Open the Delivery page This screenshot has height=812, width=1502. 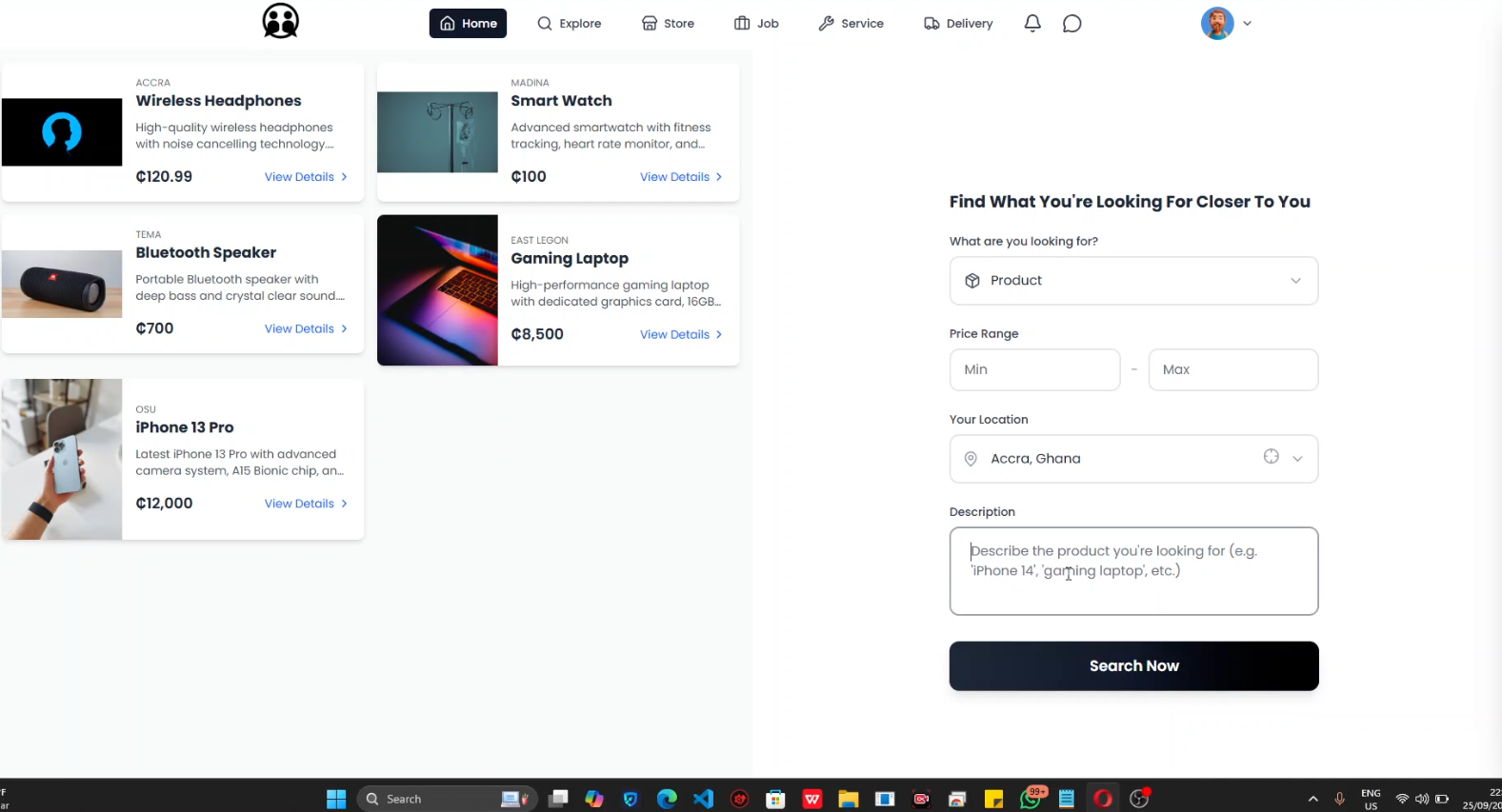[x=958, y=23]
